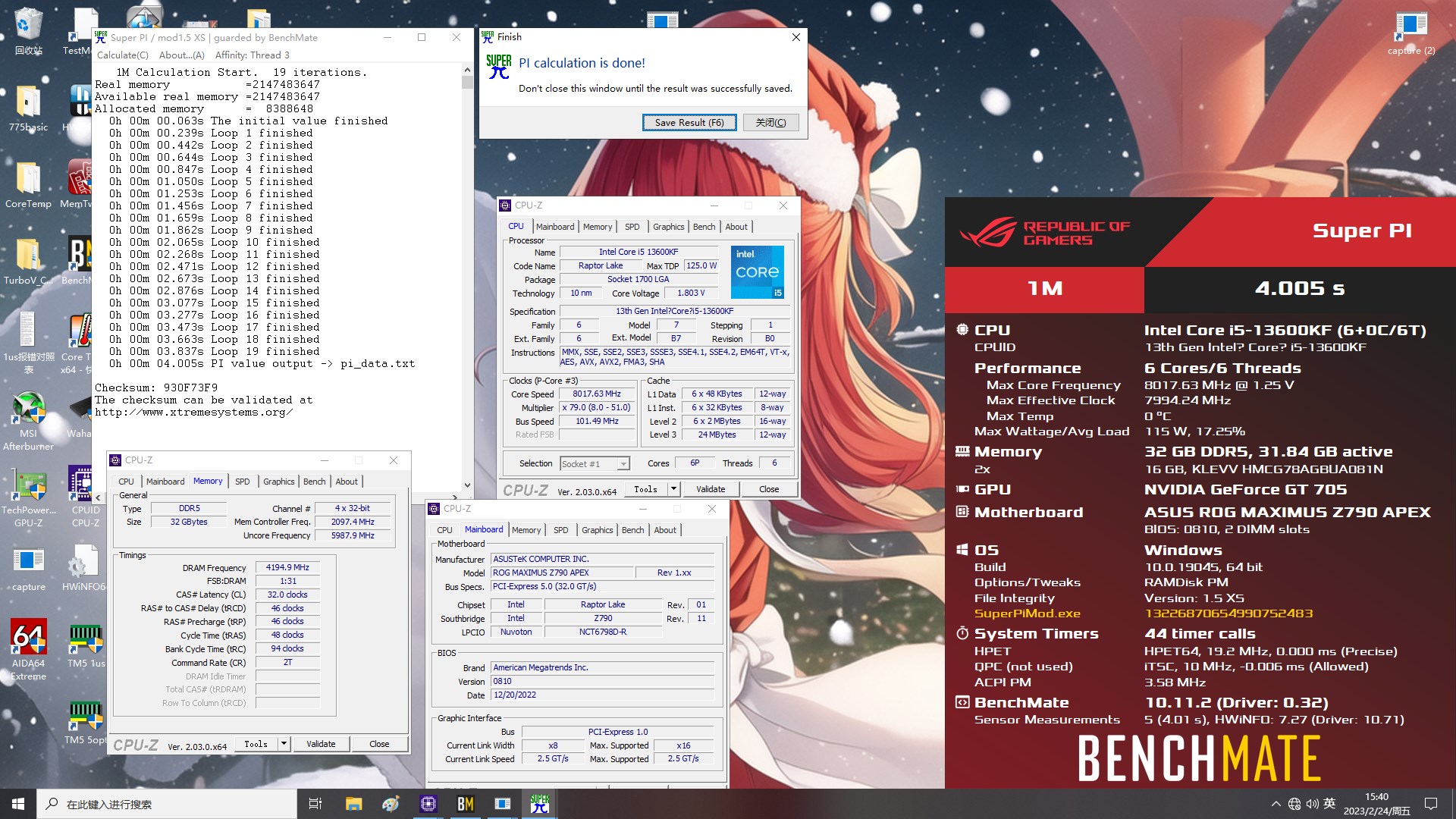Open About tab in Mainboard CPU-Z window
The width and height of the screenshot is (1456, 819).
tap(665, 530)
